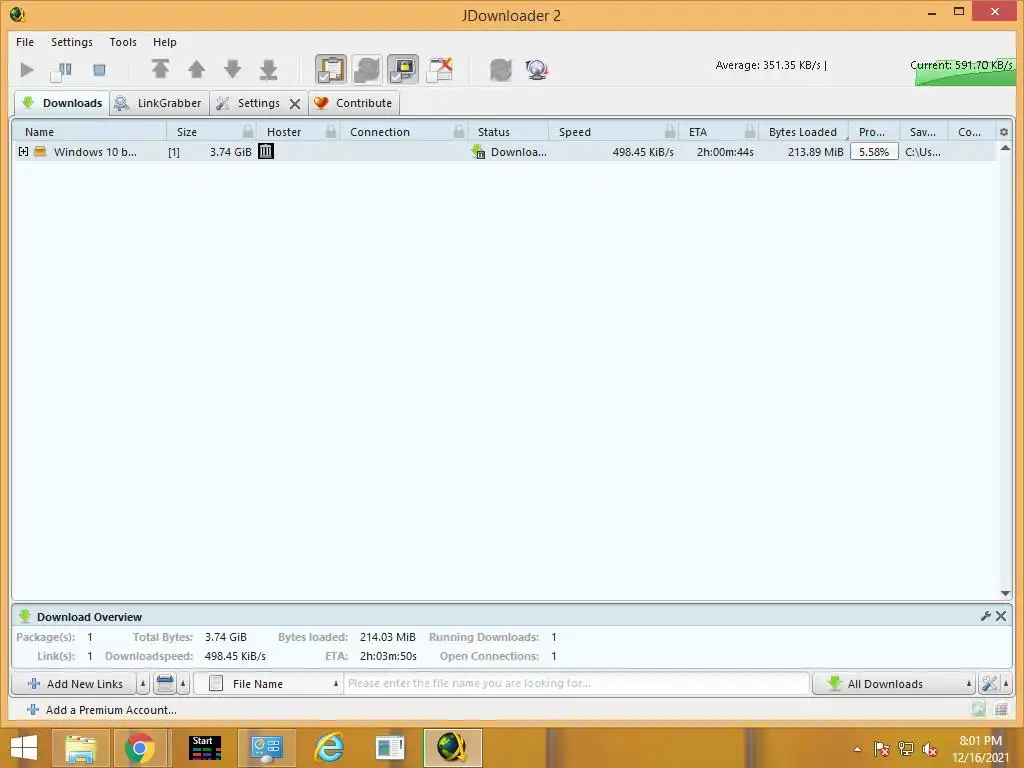The image size is (1024, 768).
Task: Click the hoster icon in Windows 10 row
Action: 266,152
